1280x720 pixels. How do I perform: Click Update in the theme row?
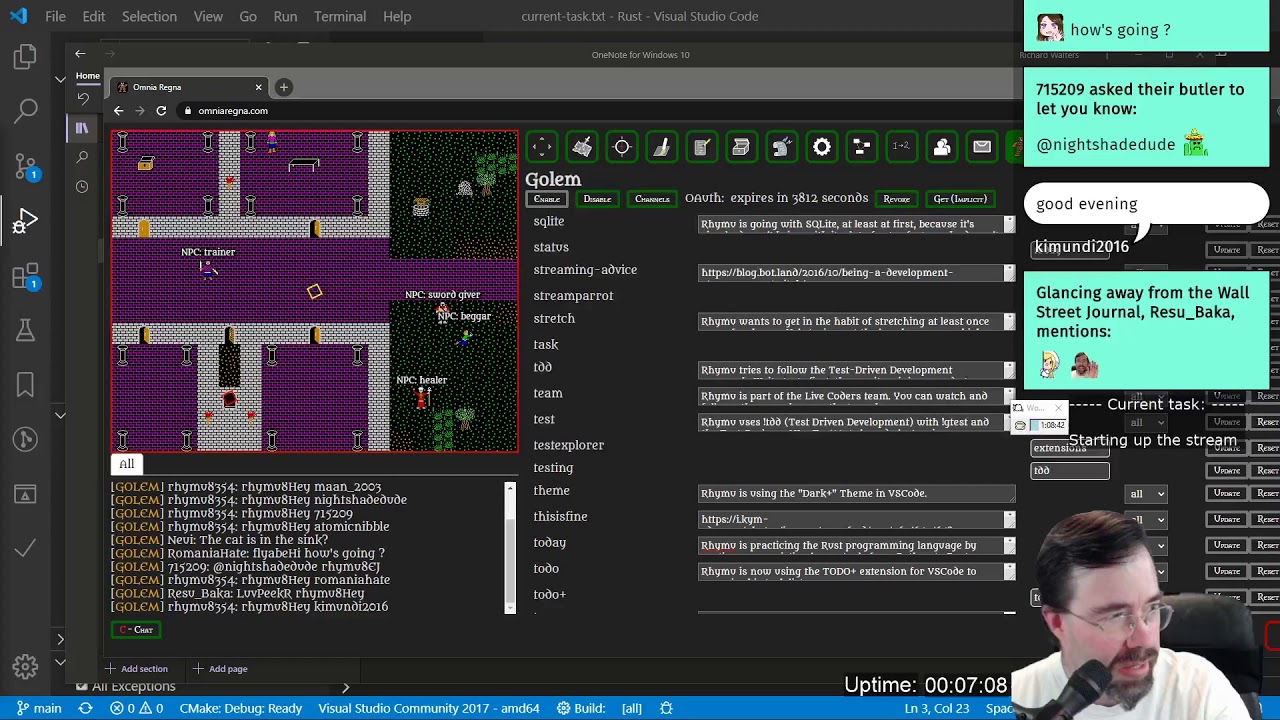pos(1227,494)
